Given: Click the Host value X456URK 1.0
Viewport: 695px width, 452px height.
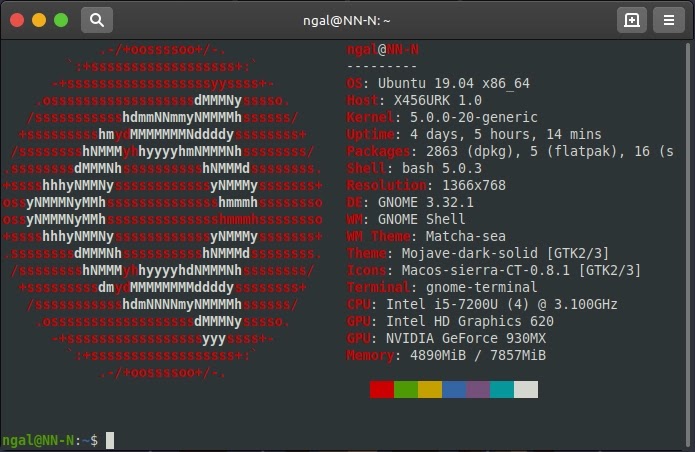Looking at the screenshot, I should click(437, 100).
